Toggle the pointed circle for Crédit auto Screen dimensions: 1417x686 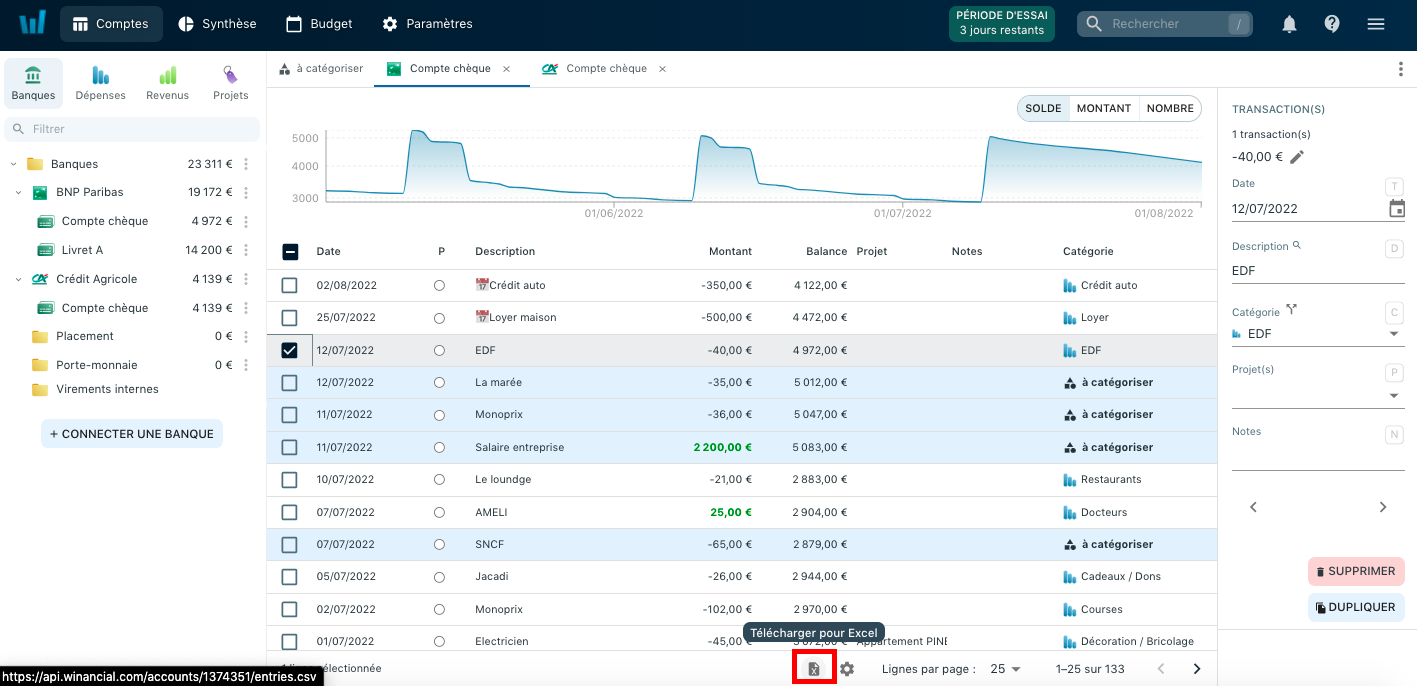click(439, 285)
